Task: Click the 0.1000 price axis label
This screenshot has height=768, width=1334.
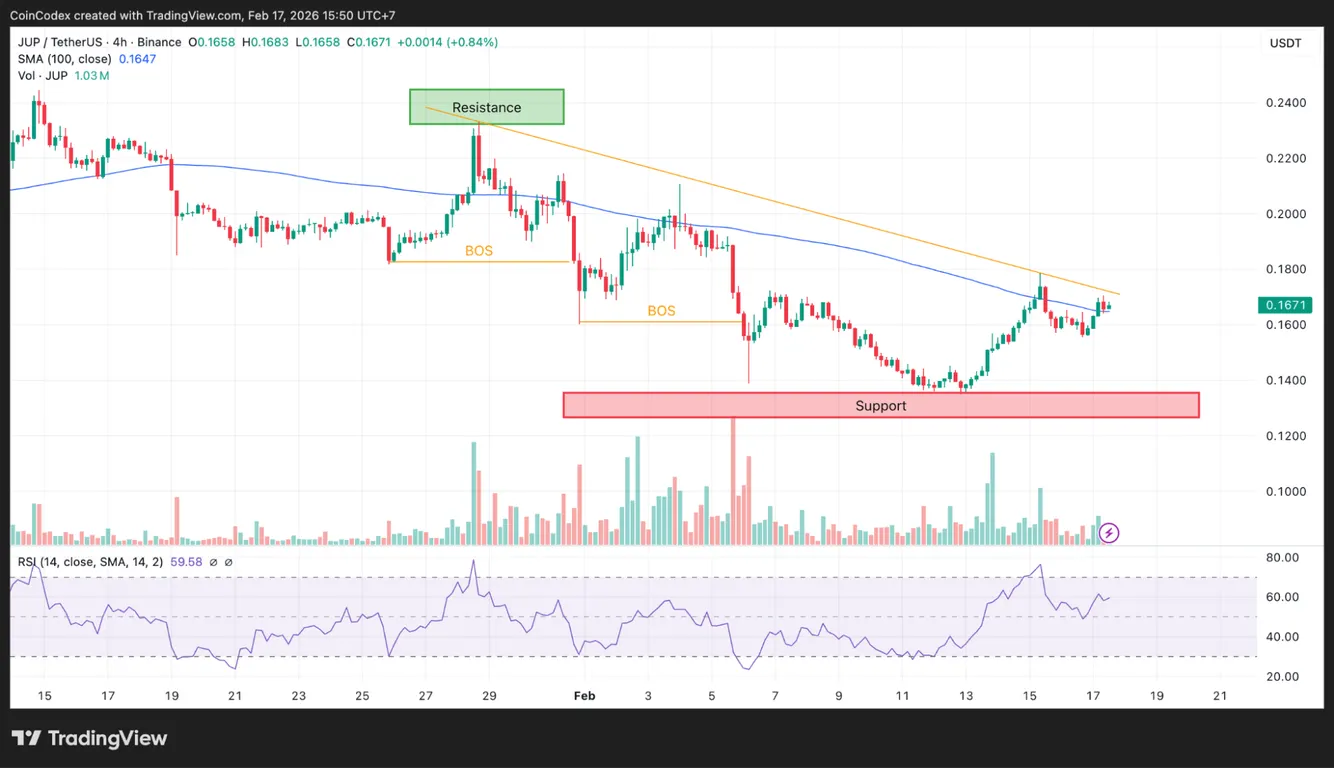Action: [x=1285, y=492]
